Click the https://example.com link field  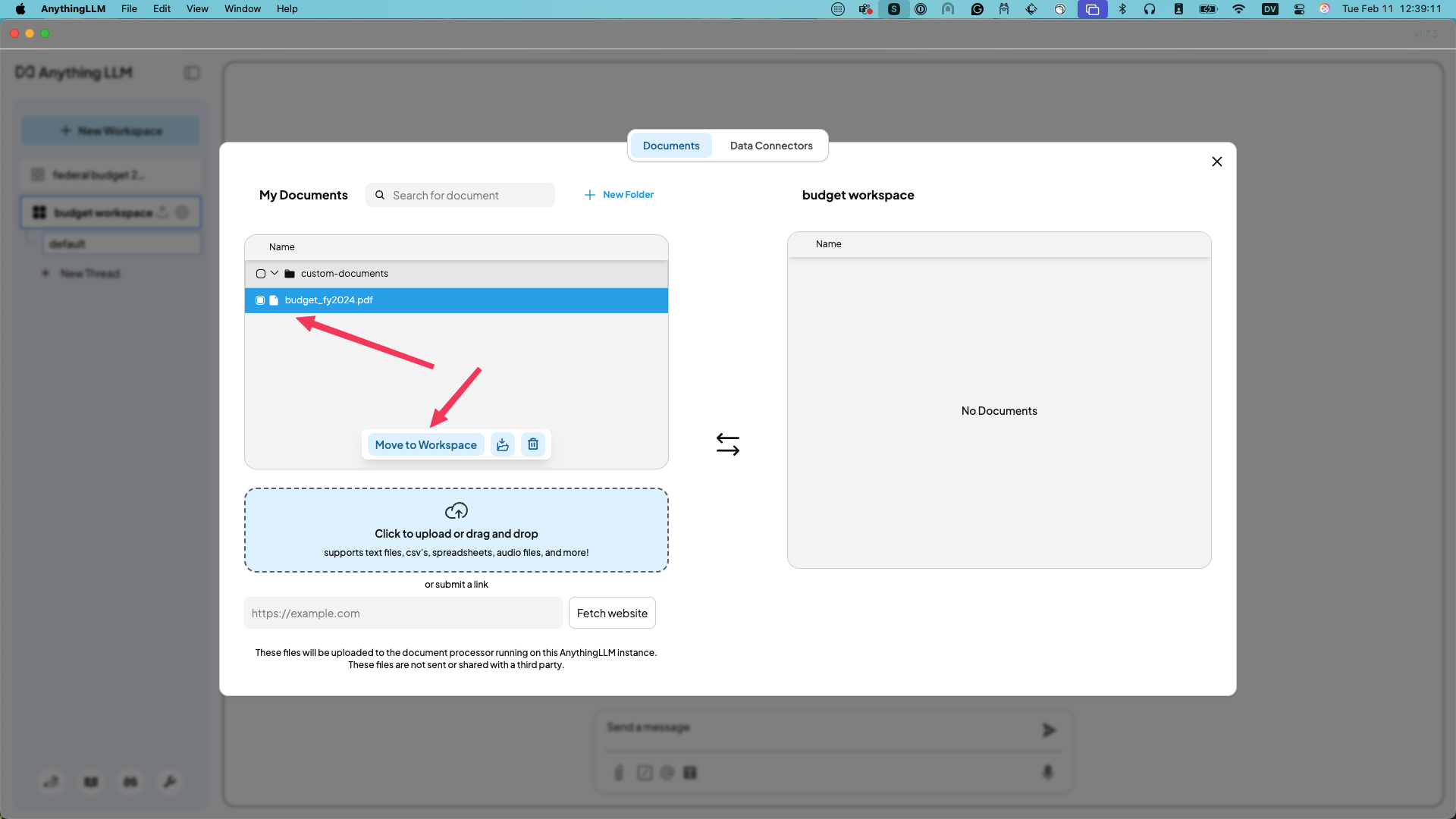[x=403, y=613]
